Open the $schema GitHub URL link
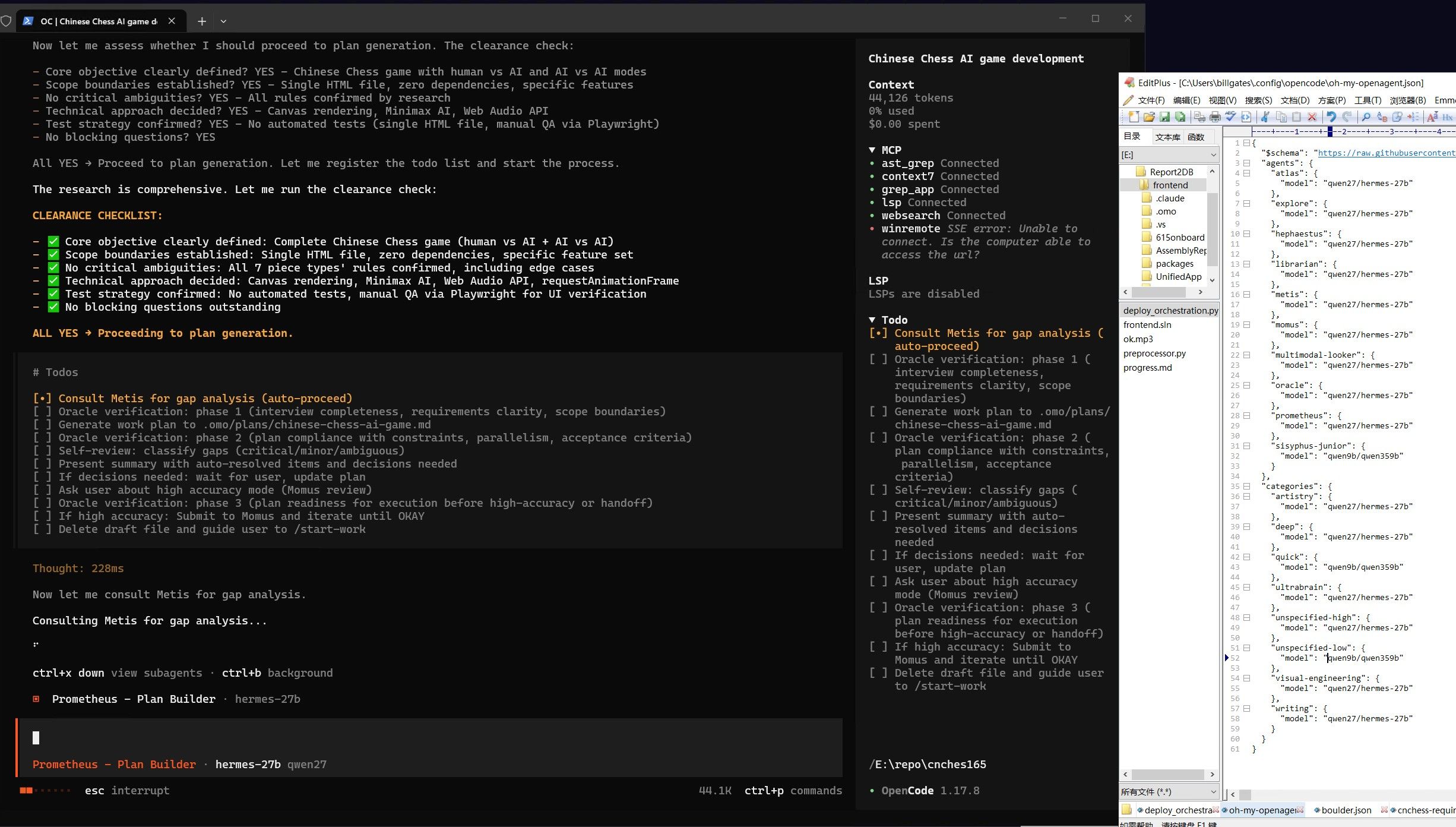 coord(1387,153)
